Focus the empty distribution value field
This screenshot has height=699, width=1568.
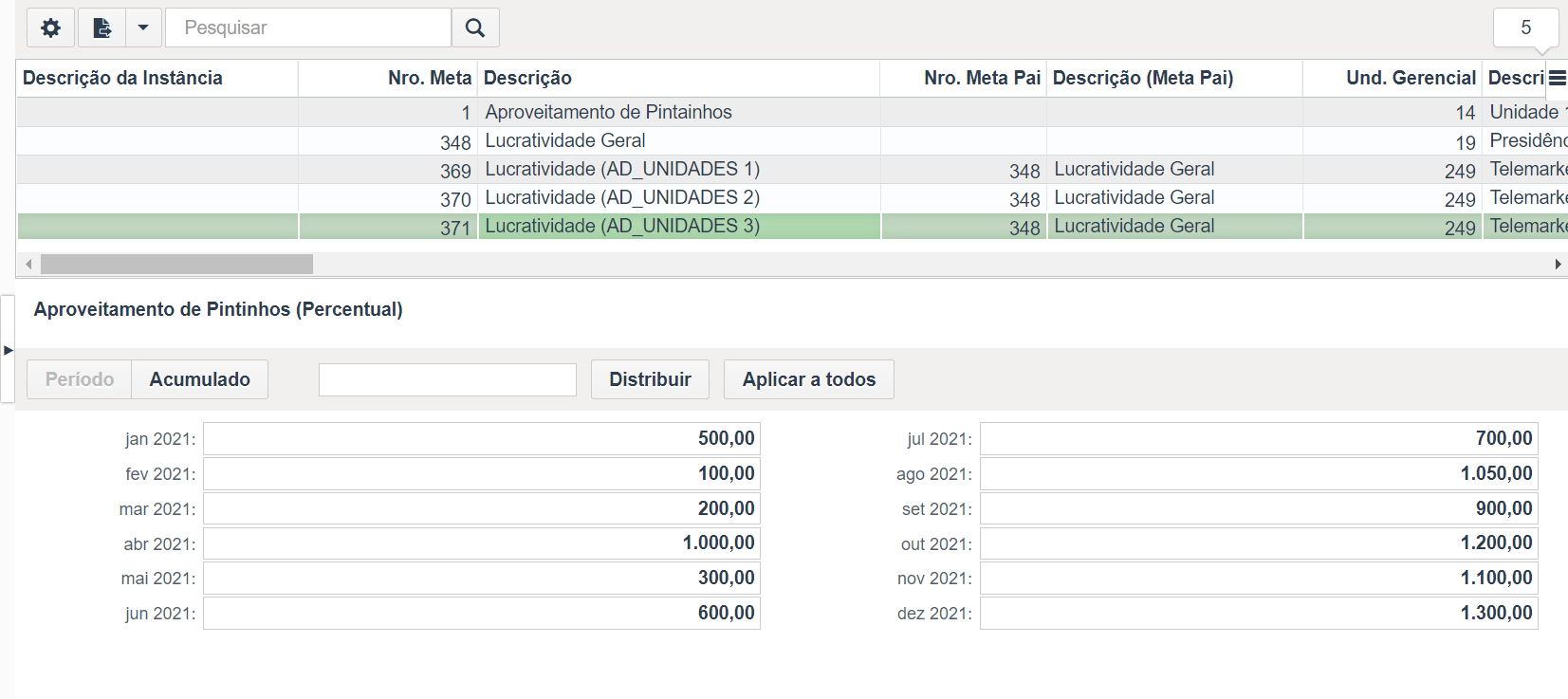tap(448, 379)
